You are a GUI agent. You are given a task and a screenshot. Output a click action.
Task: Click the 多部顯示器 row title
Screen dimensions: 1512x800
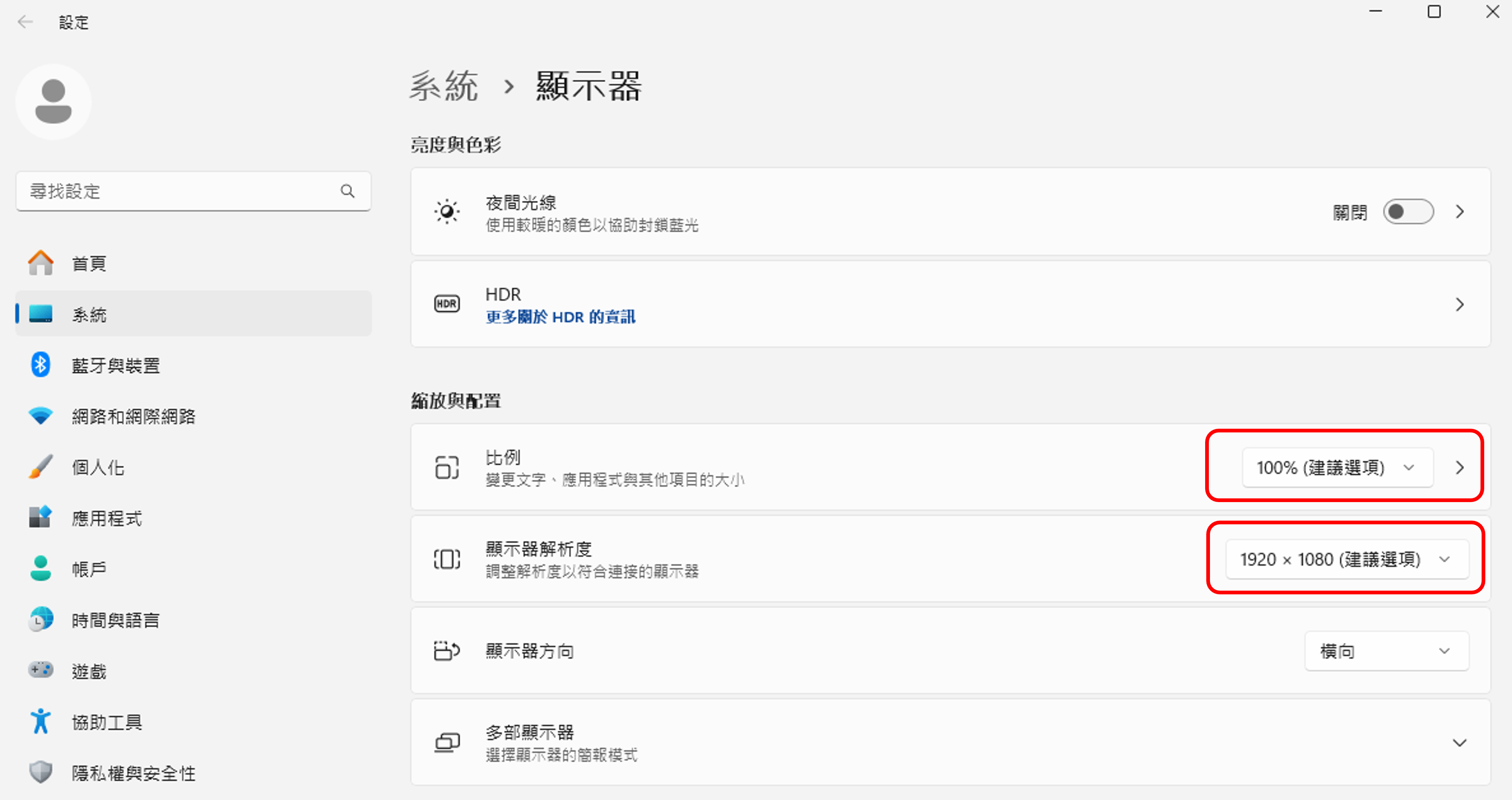click(x=530, y=732)
